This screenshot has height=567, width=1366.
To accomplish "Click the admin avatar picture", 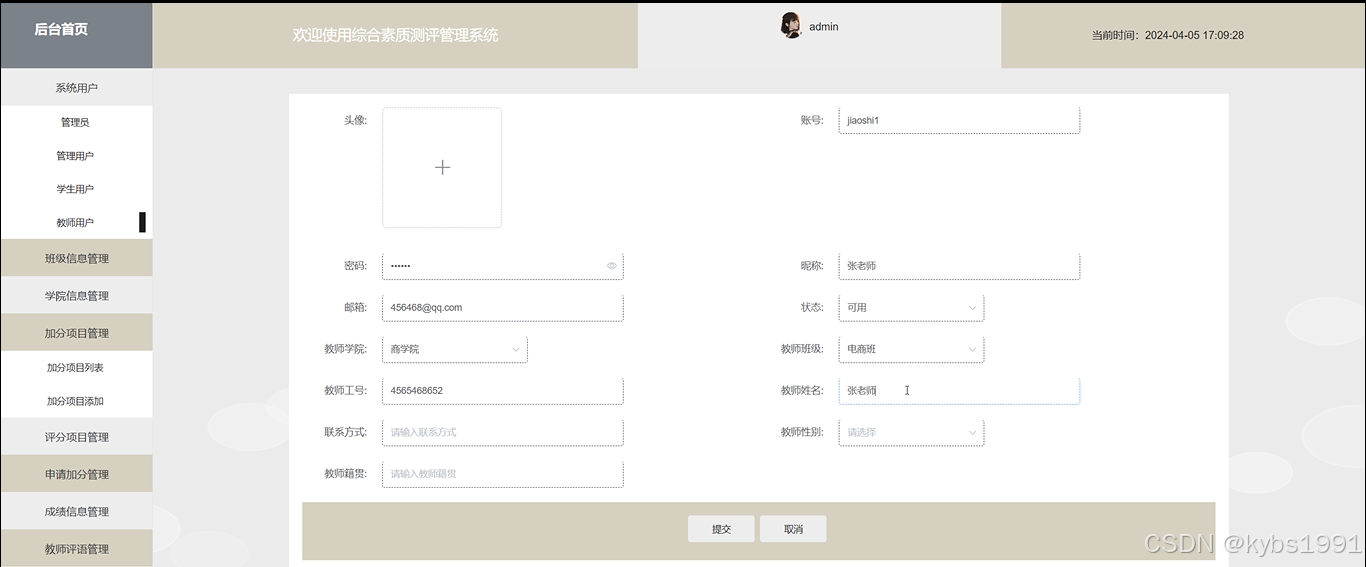I will tap(791, 25).
